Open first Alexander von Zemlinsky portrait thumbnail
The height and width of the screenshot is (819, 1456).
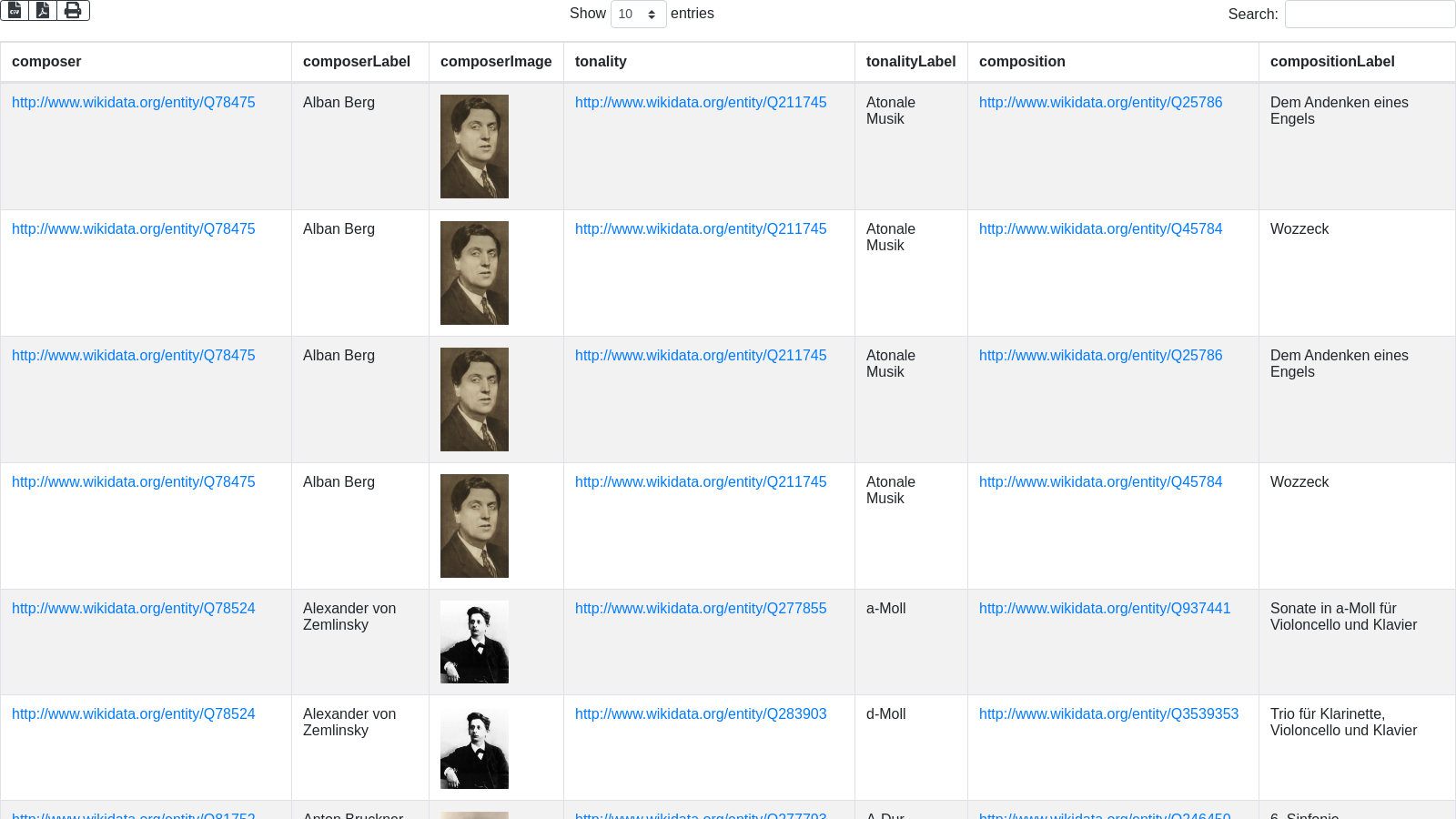click(474, 642)
